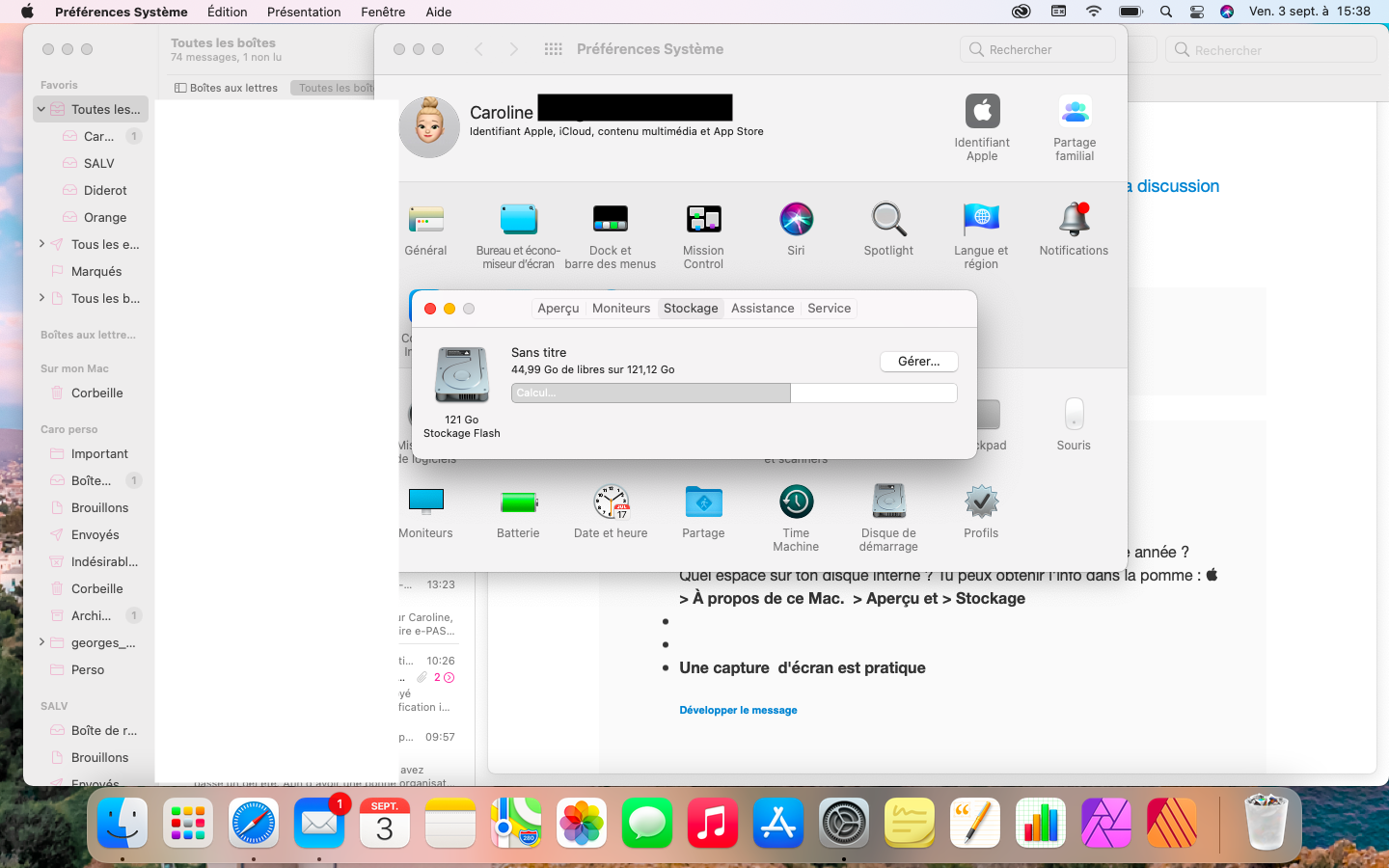
Task: Open Finder from the Dock
Action: click(123, 824)
